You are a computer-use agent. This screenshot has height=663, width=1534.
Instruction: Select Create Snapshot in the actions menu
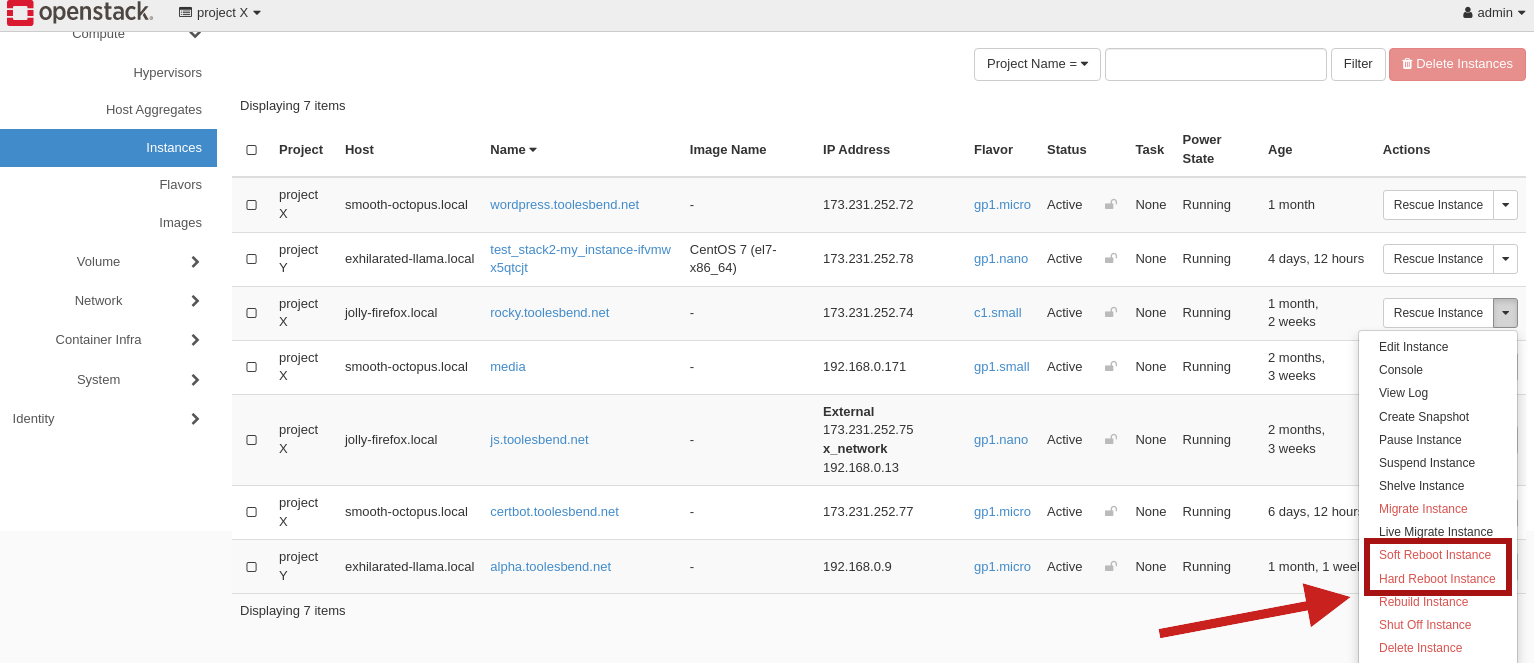1423,417
